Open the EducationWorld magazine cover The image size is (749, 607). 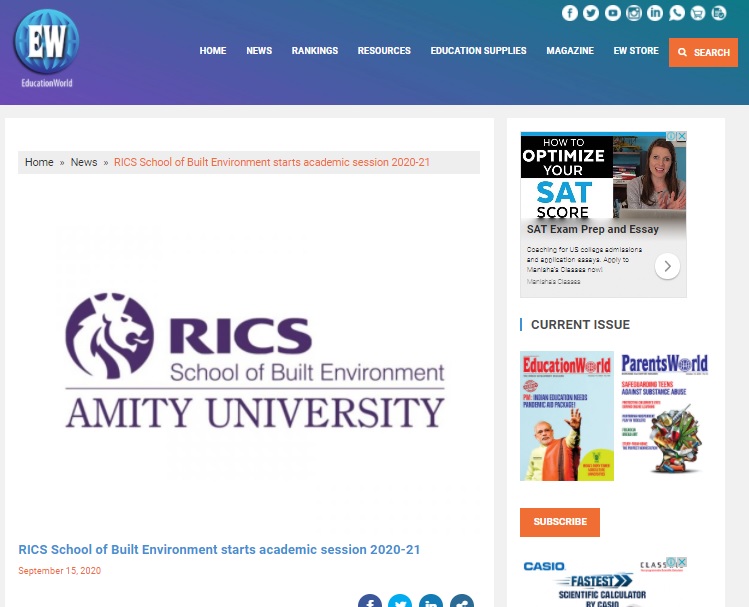point(567,416)
